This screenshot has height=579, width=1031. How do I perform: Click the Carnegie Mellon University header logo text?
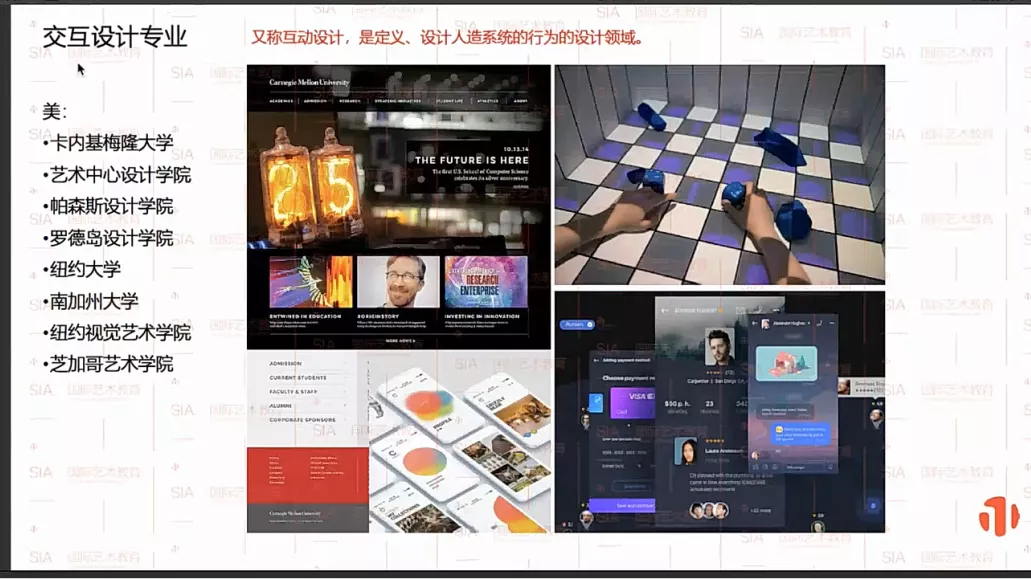pos(309,82)
